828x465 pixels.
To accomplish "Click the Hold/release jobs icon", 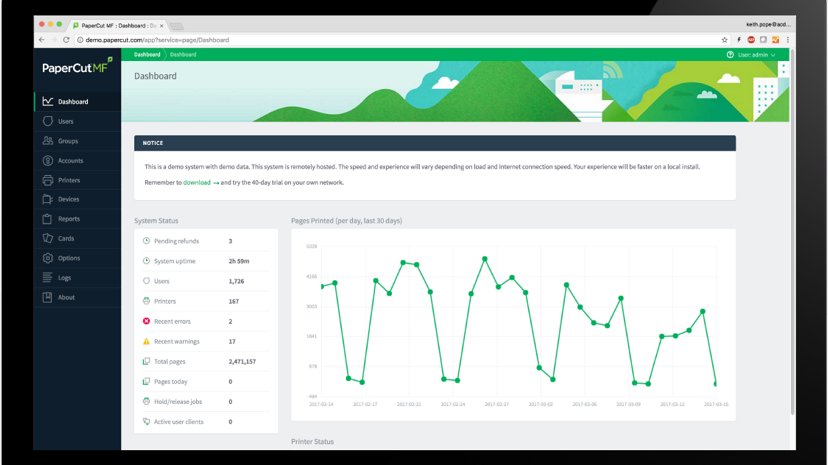I will point(146,401).
